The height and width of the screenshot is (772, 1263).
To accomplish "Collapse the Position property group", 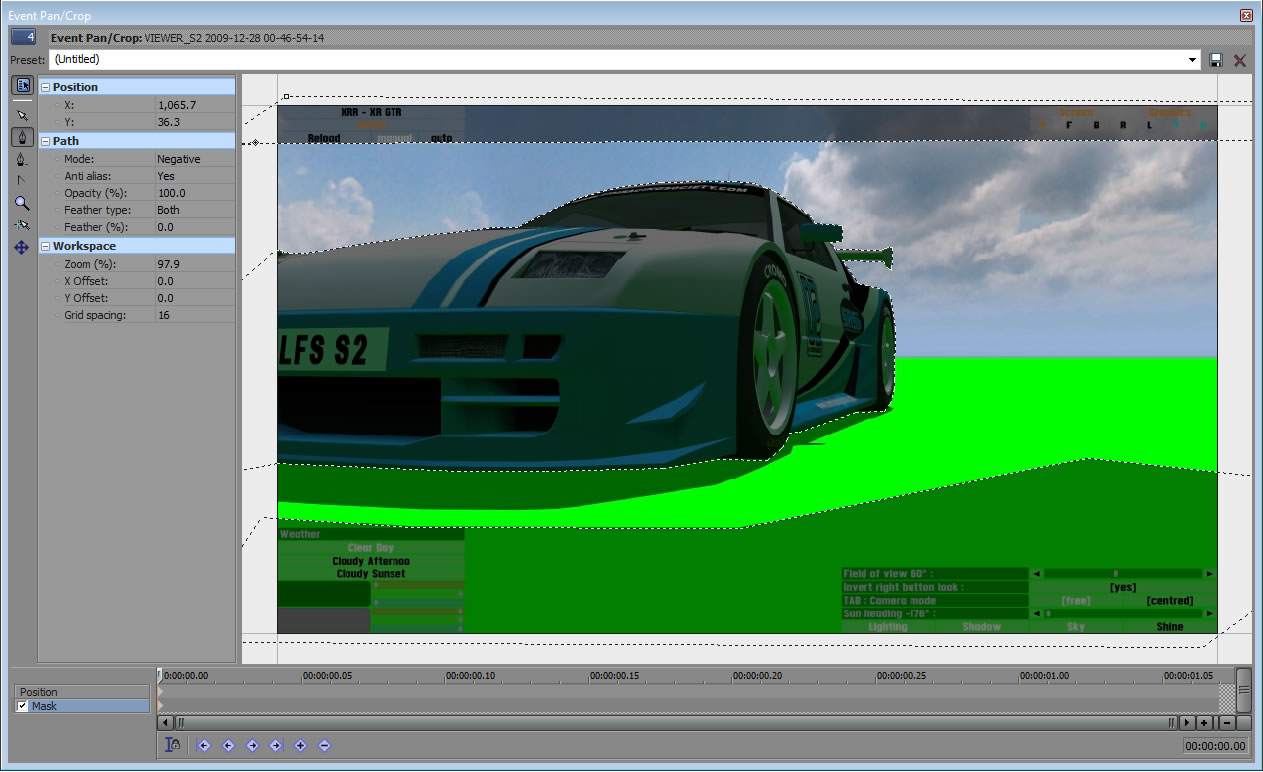I will pyautogui.click(x=45, y=87).
